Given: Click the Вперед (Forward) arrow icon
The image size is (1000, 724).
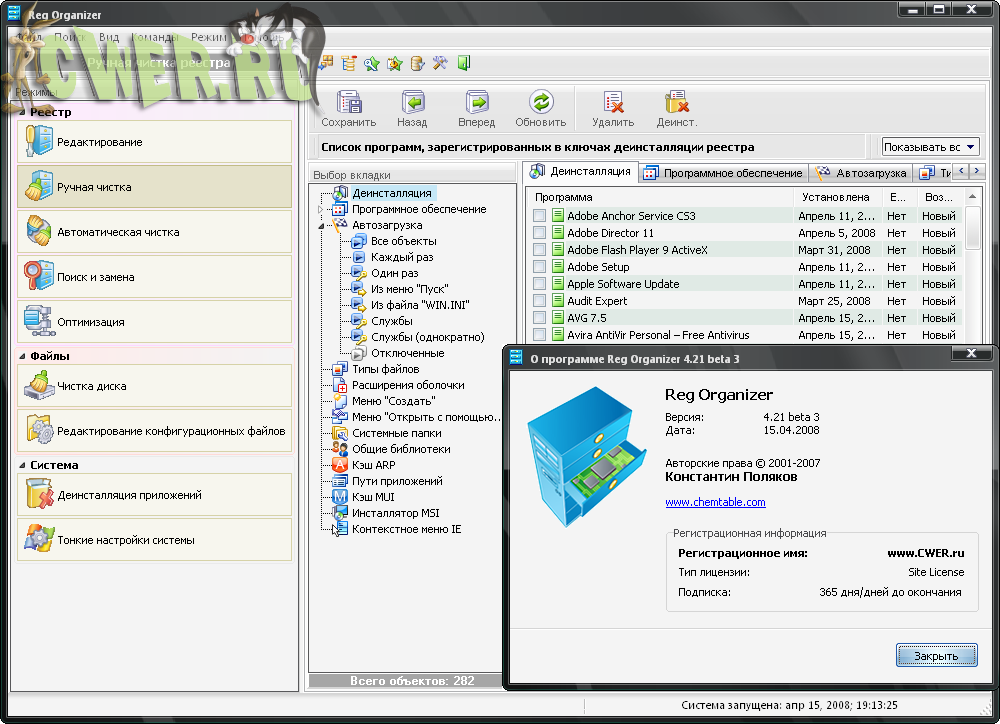Looking at the screenshot, I should 477,104.
